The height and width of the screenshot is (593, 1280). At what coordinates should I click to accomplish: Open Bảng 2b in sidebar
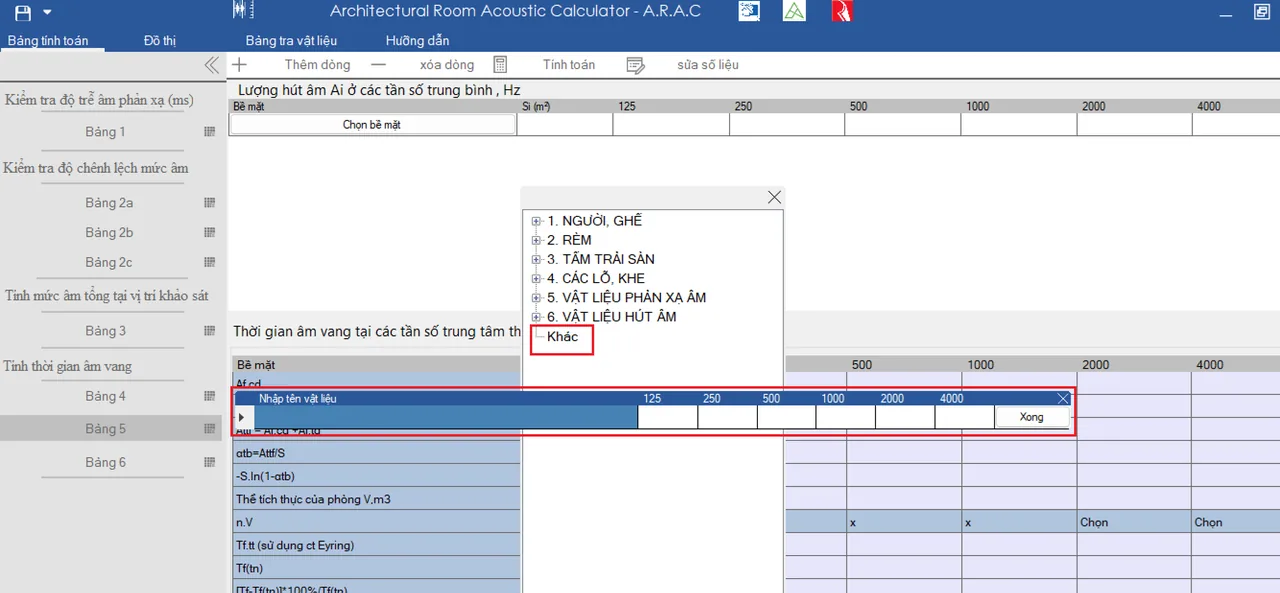pyautogui.click(x=109, y=233)
